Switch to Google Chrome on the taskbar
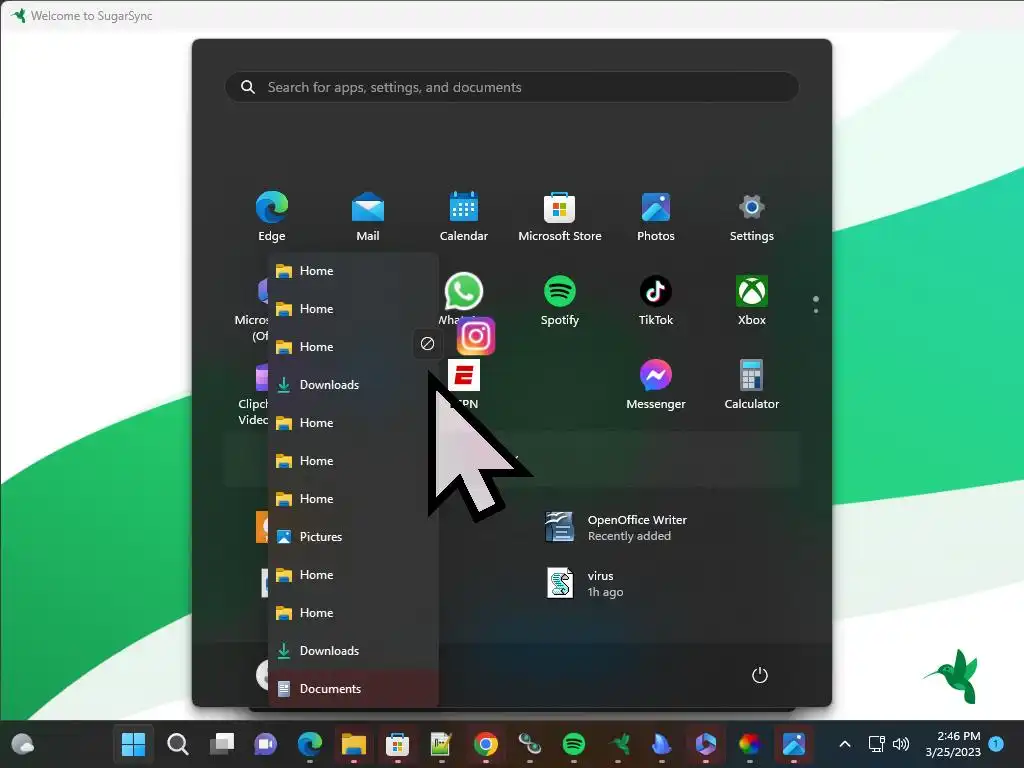 [485, 744]
